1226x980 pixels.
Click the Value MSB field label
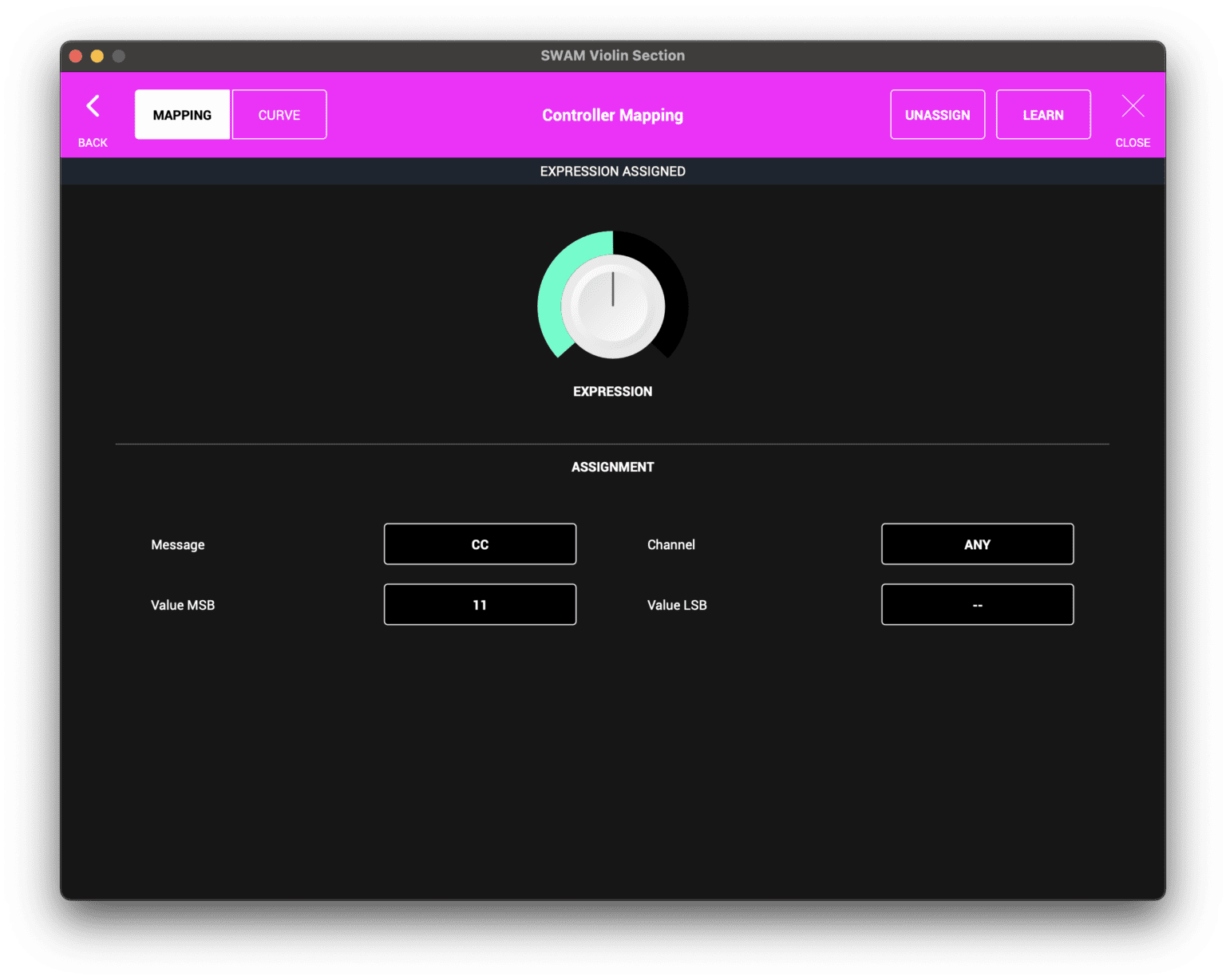click(183, 604)
